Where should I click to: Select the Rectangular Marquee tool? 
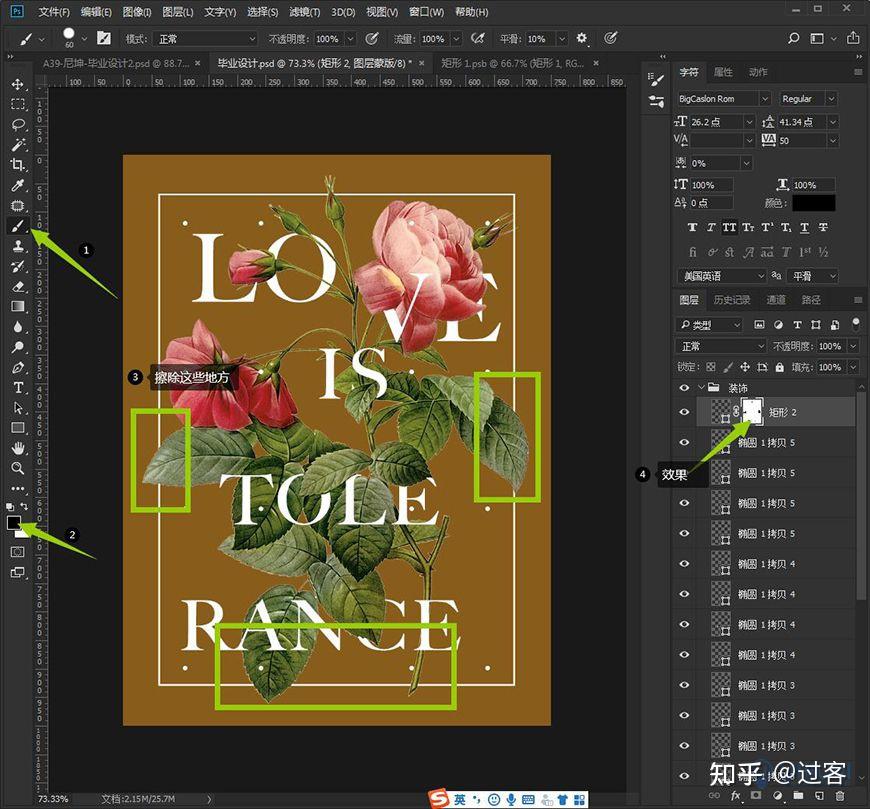click(x=18, y=104)
